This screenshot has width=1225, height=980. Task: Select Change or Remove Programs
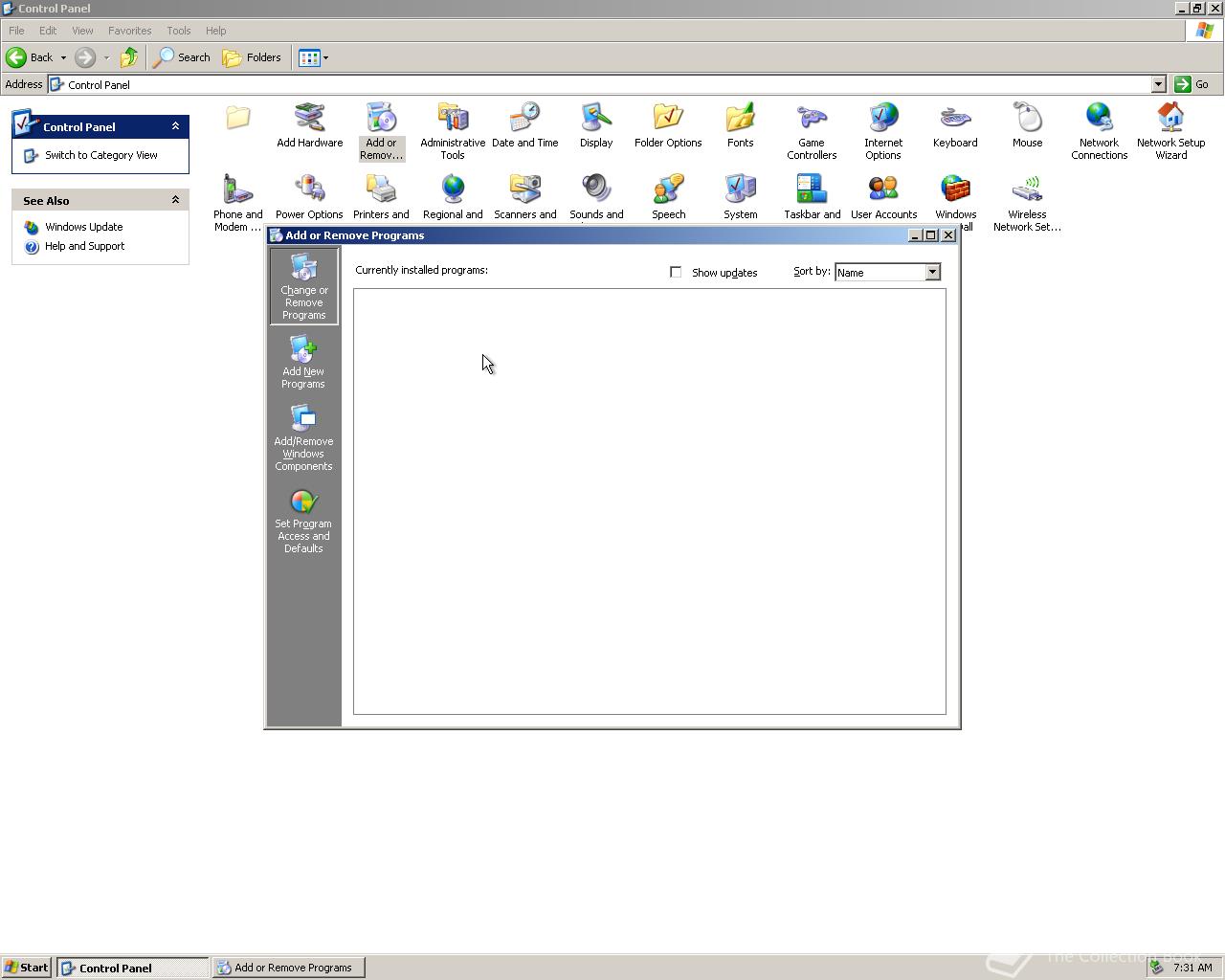[x=303, y=286]
